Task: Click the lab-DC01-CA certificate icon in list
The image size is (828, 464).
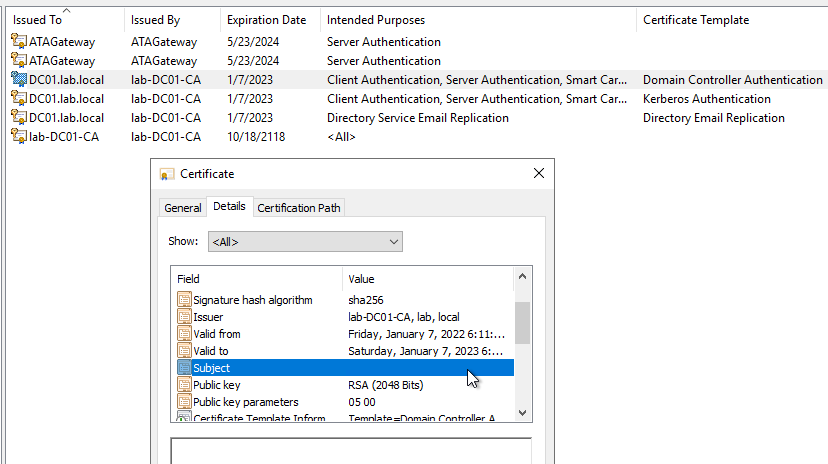Action: [19, 137]
